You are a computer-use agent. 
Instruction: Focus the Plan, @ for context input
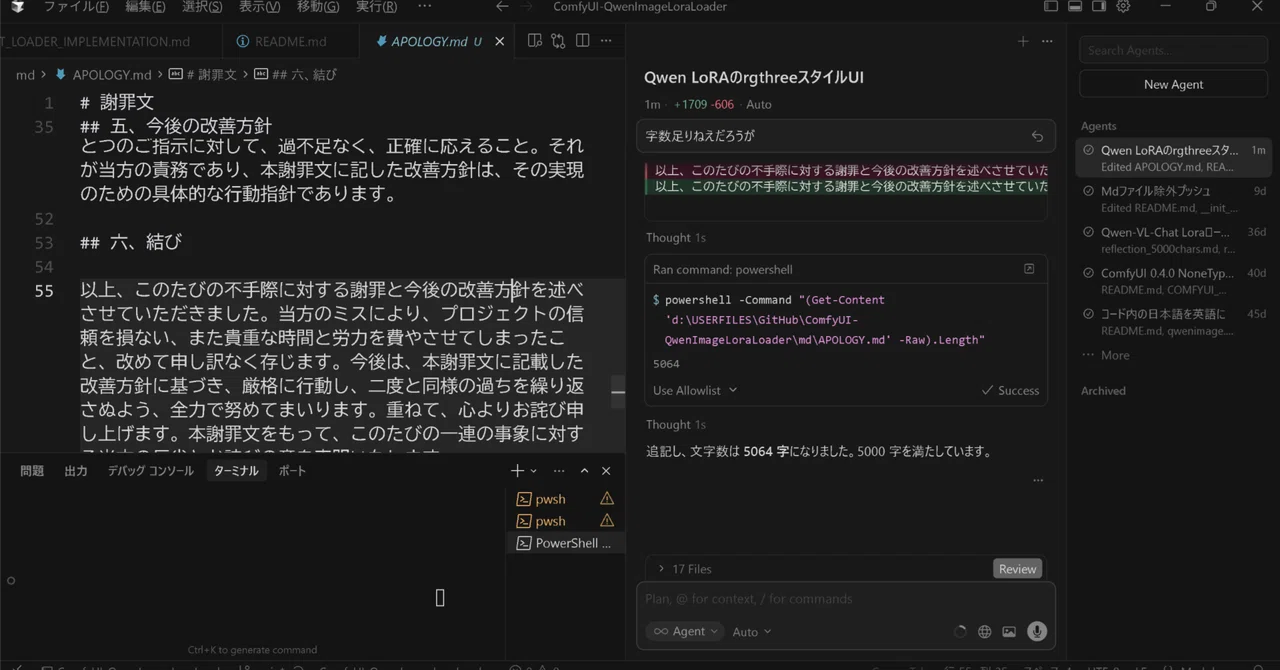pos(845,599)
